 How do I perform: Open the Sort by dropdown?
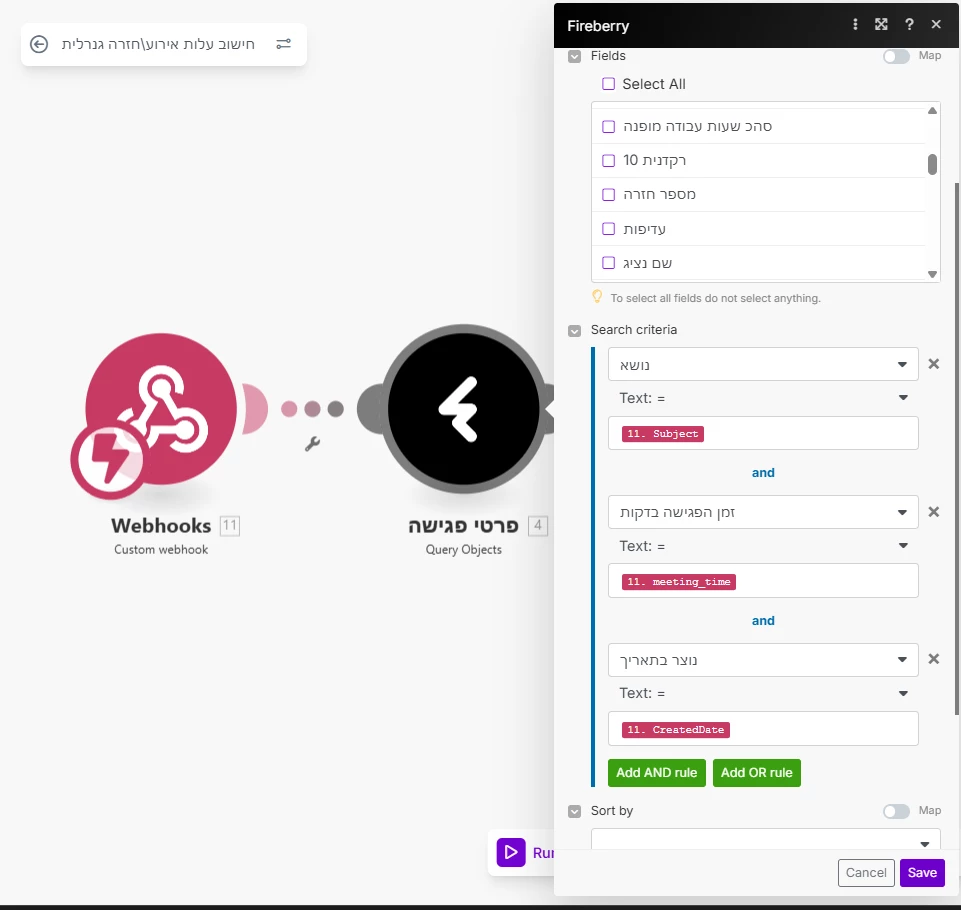pyautogui.click(x=765, y=840)
